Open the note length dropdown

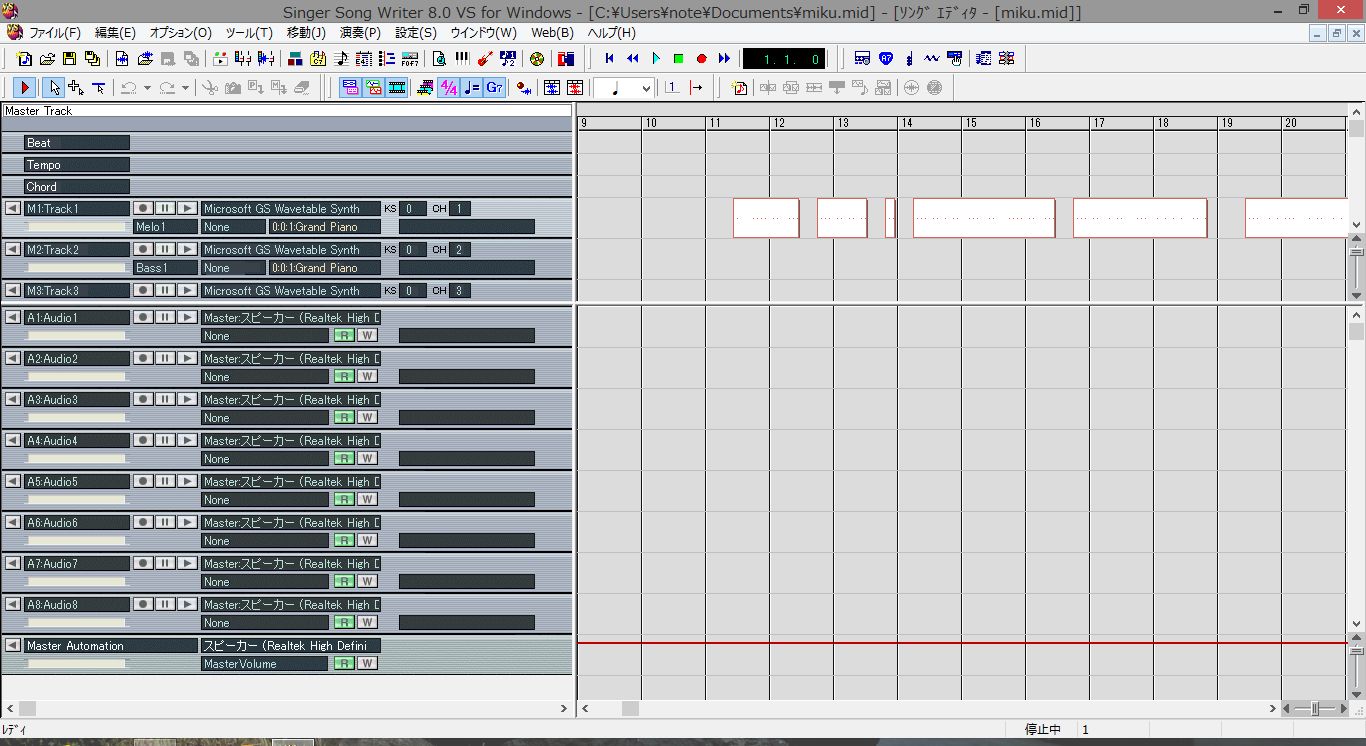tap(646, 88)
